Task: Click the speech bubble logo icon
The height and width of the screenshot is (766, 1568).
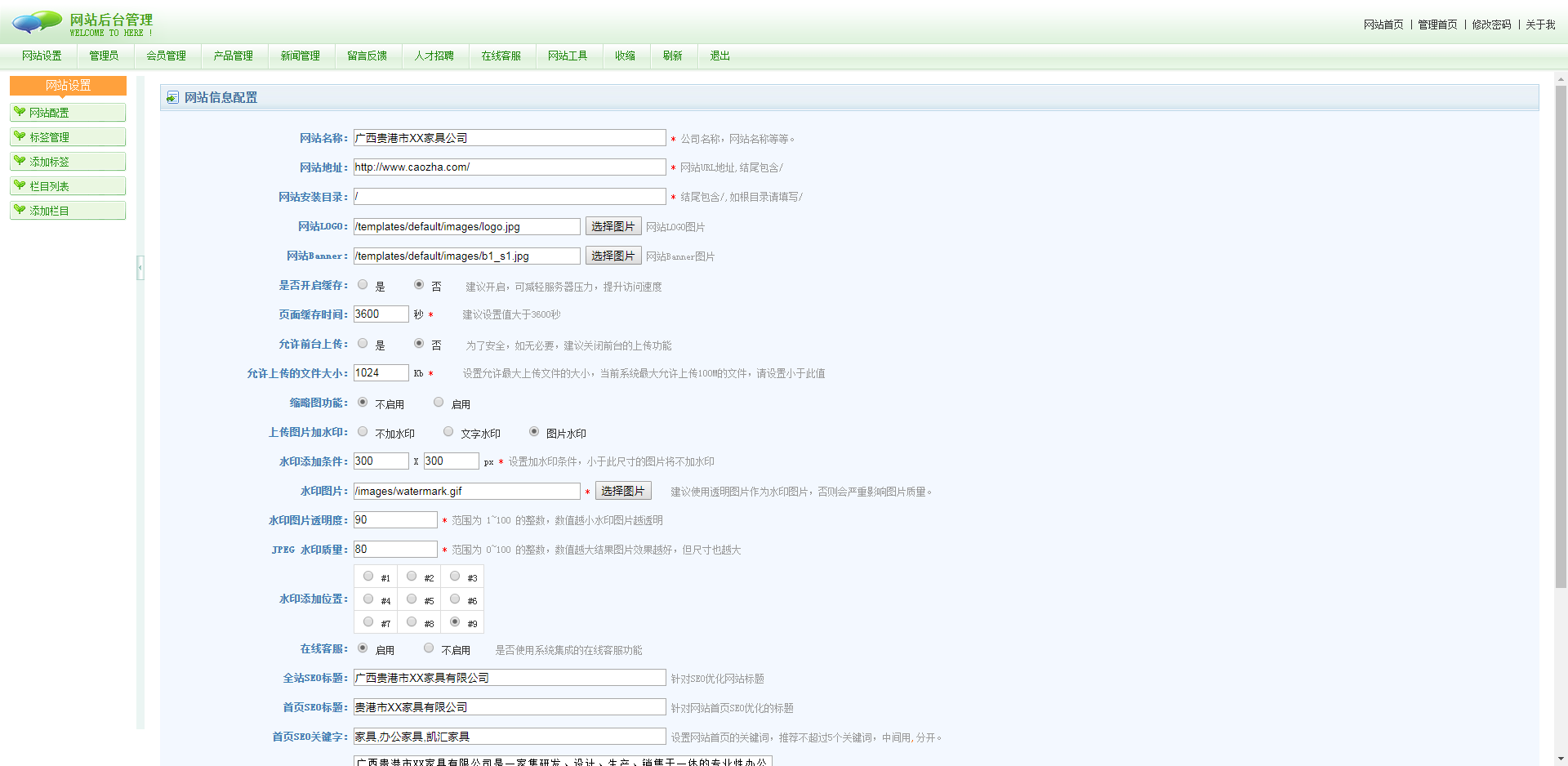Action: point(38,23)
